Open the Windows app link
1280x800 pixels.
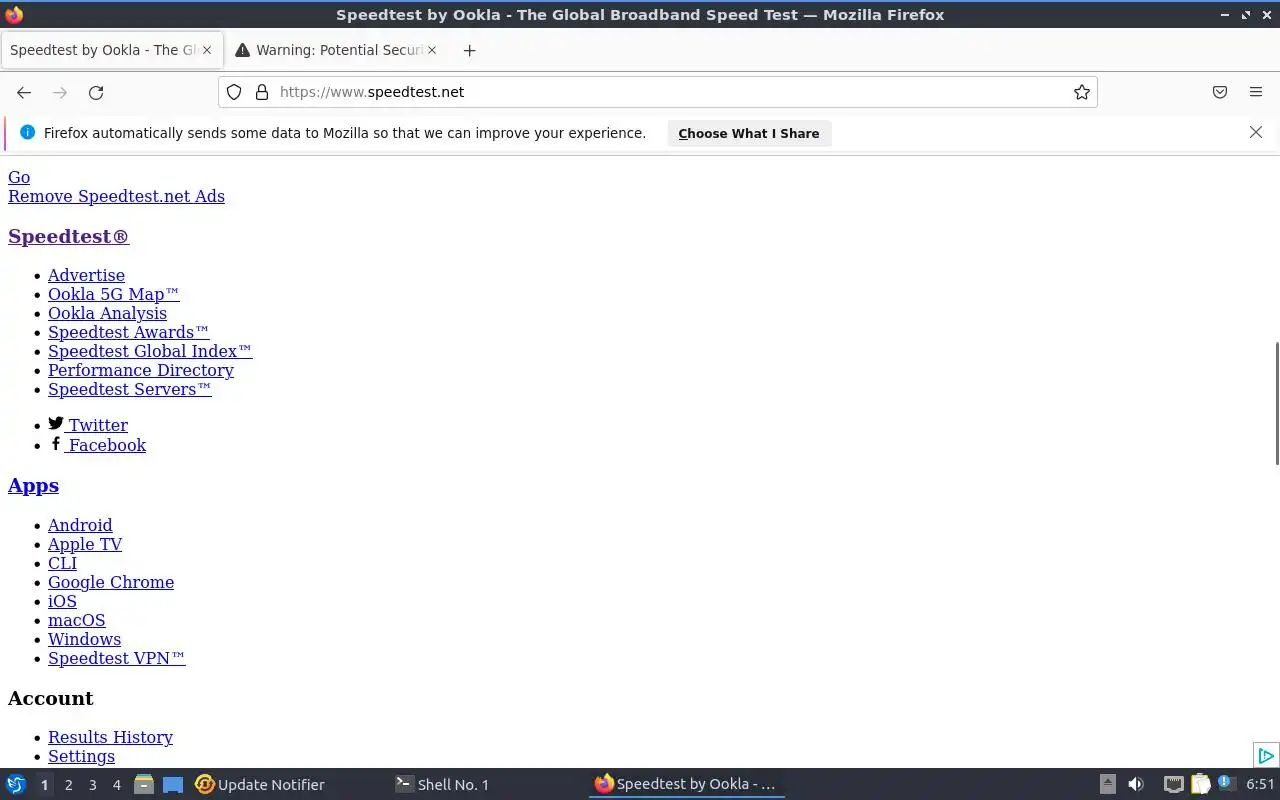[x=84, y=639]
